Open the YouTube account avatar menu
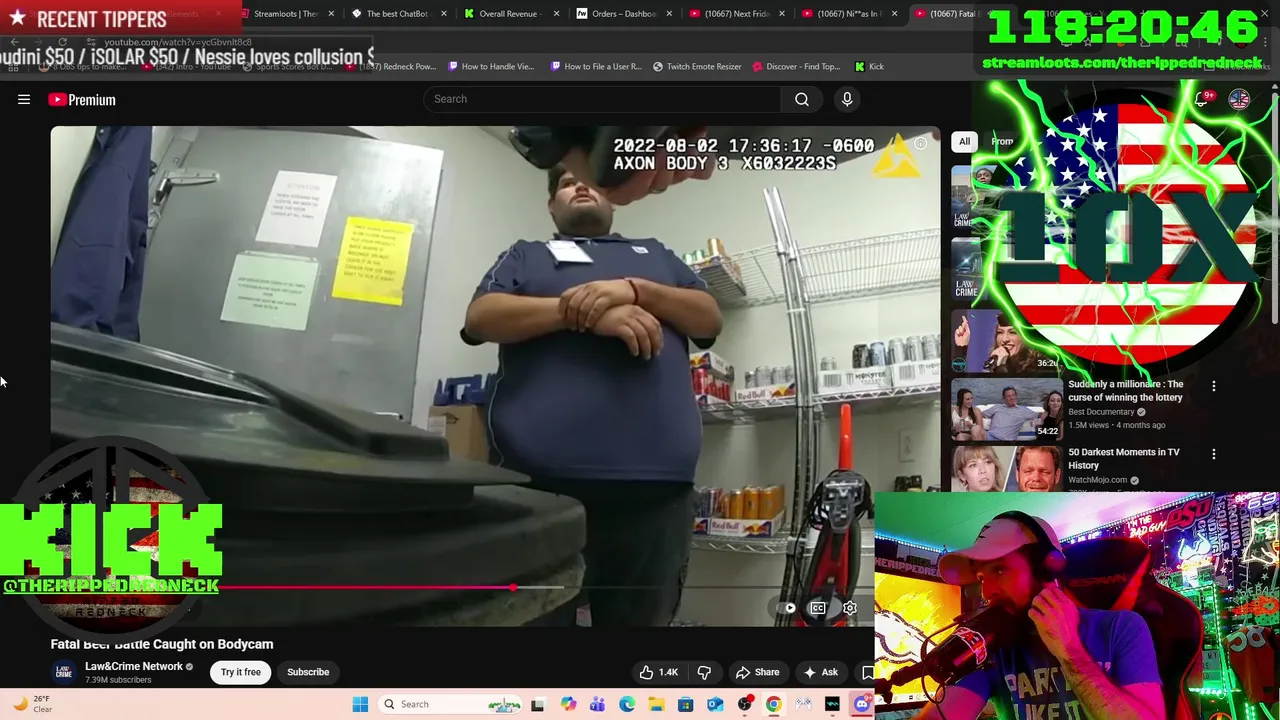 pyautogui.click(x=1239, y=99)
